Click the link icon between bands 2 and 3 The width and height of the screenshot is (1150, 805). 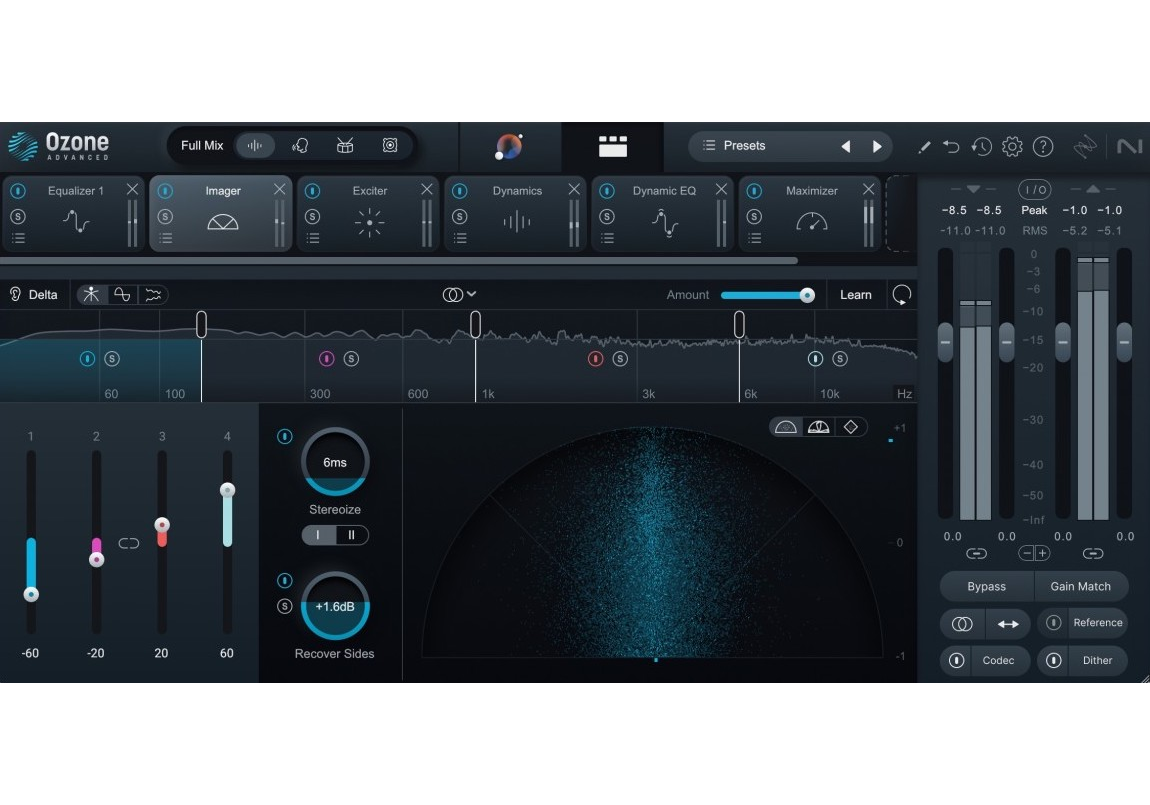[x=128, y=543]
